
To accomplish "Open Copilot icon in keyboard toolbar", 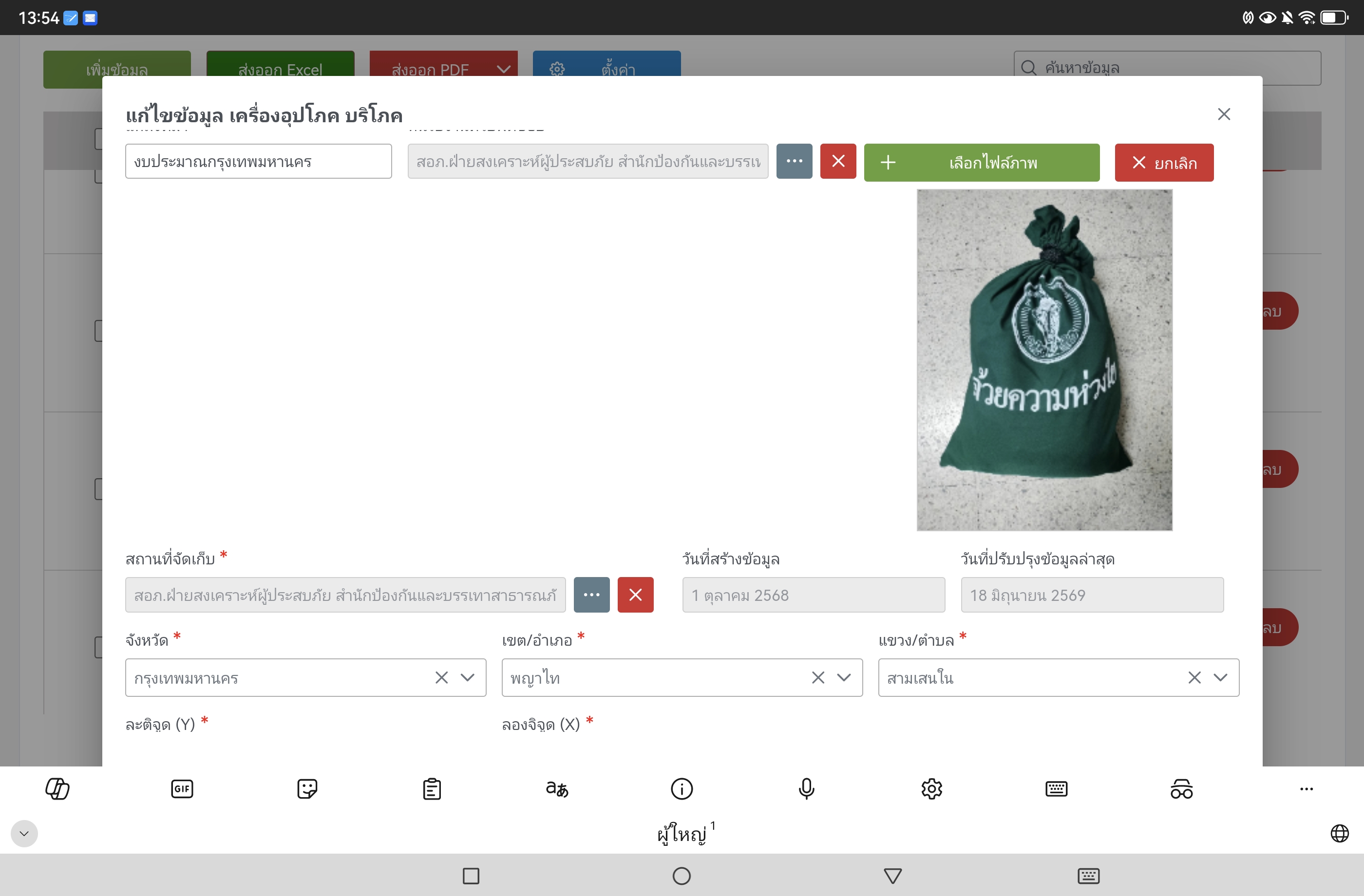I will coord(57,789).
